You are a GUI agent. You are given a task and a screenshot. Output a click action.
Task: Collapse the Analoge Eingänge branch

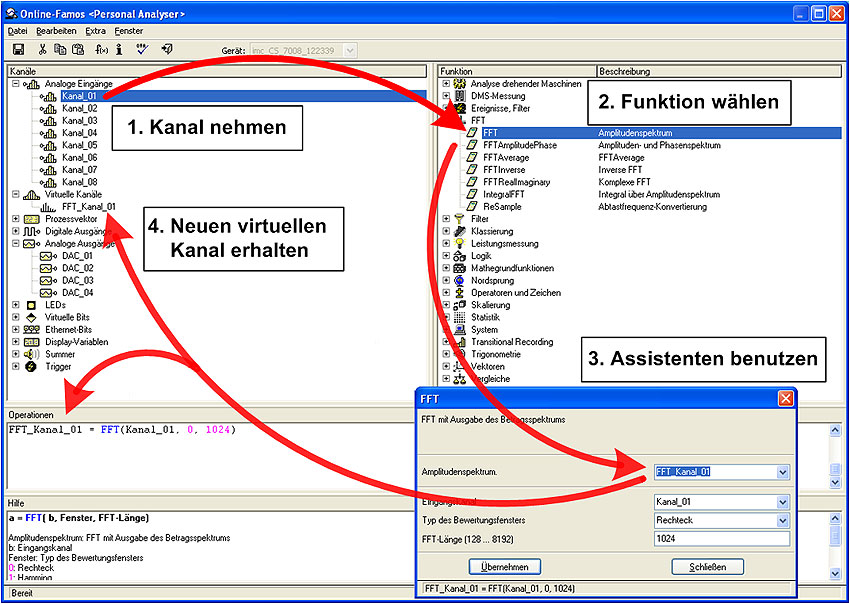pos(18,84)
